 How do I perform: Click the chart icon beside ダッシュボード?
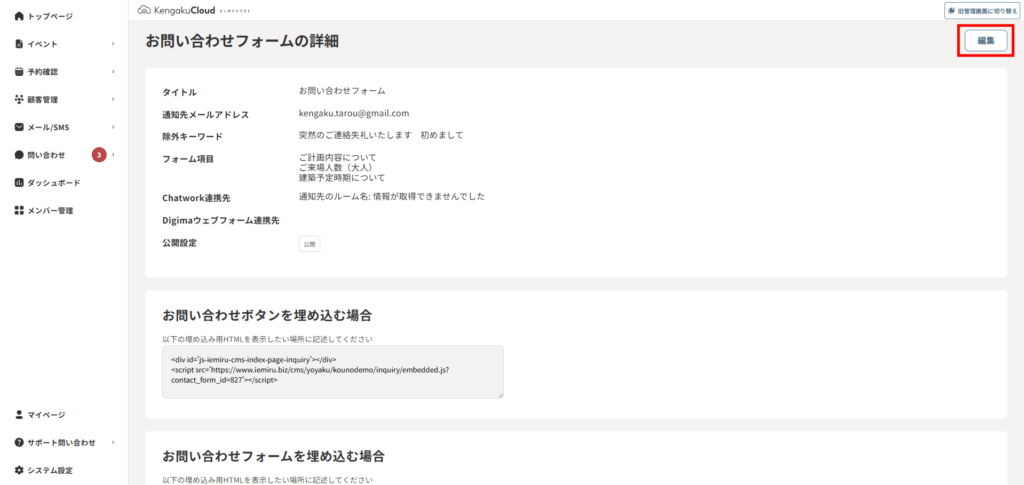(x=19, y=183)
